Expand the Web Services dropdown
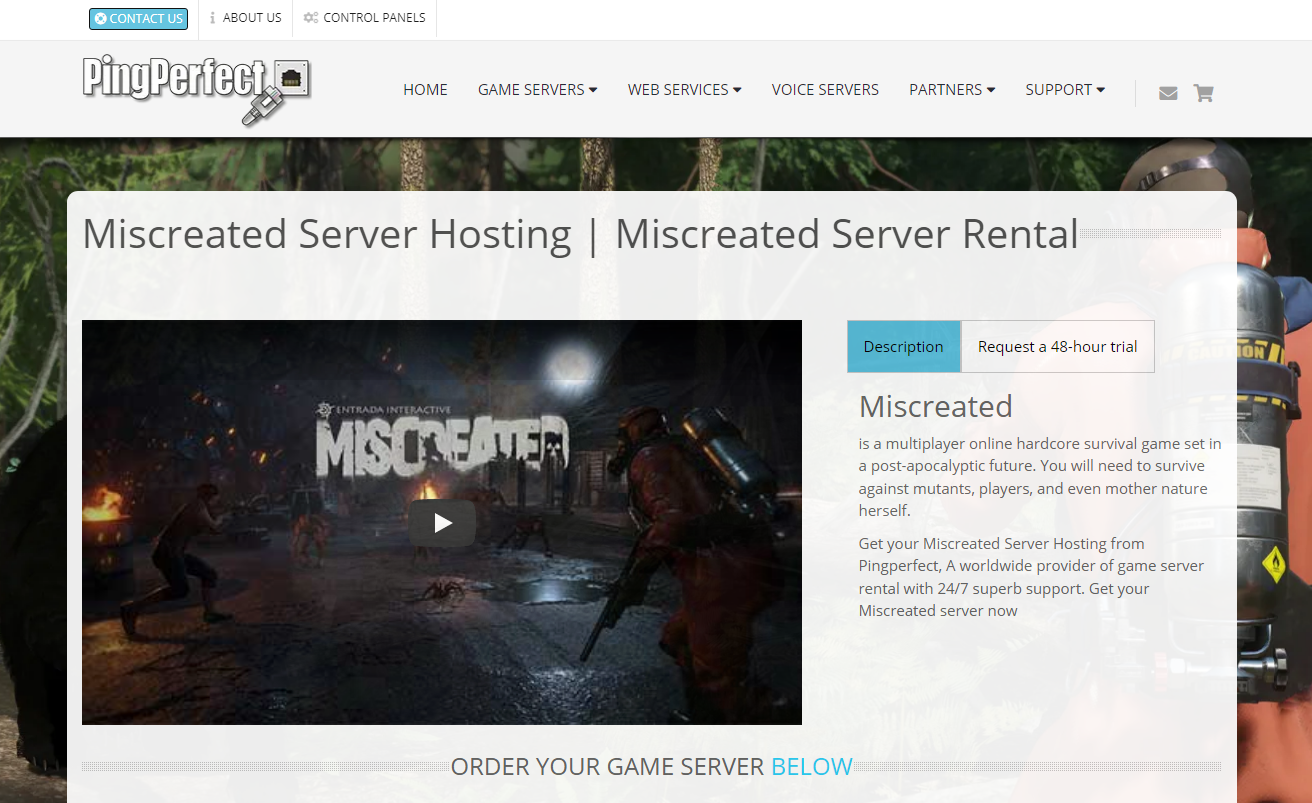The height and width of the screenshot is (803, 1312). point(685,90)
